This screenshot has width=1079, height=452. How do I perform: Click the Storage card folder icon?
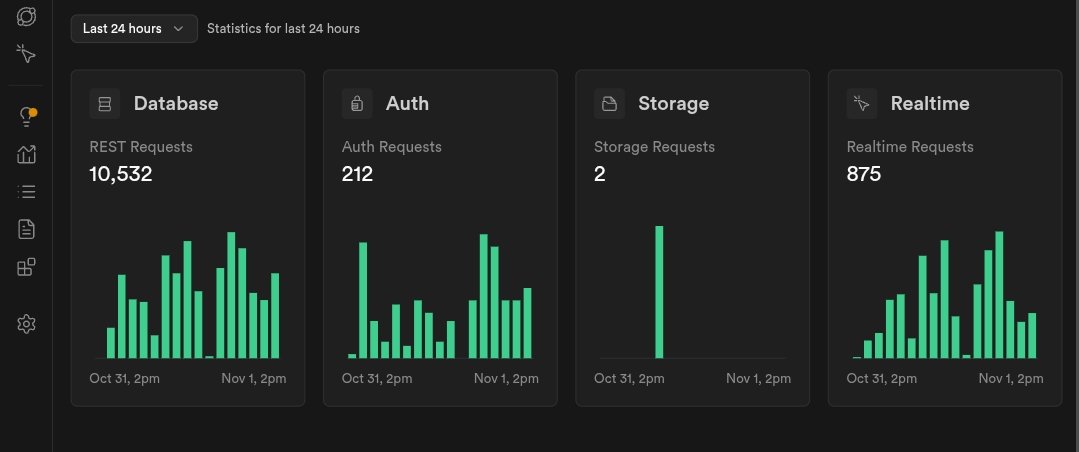pos(610,104)
